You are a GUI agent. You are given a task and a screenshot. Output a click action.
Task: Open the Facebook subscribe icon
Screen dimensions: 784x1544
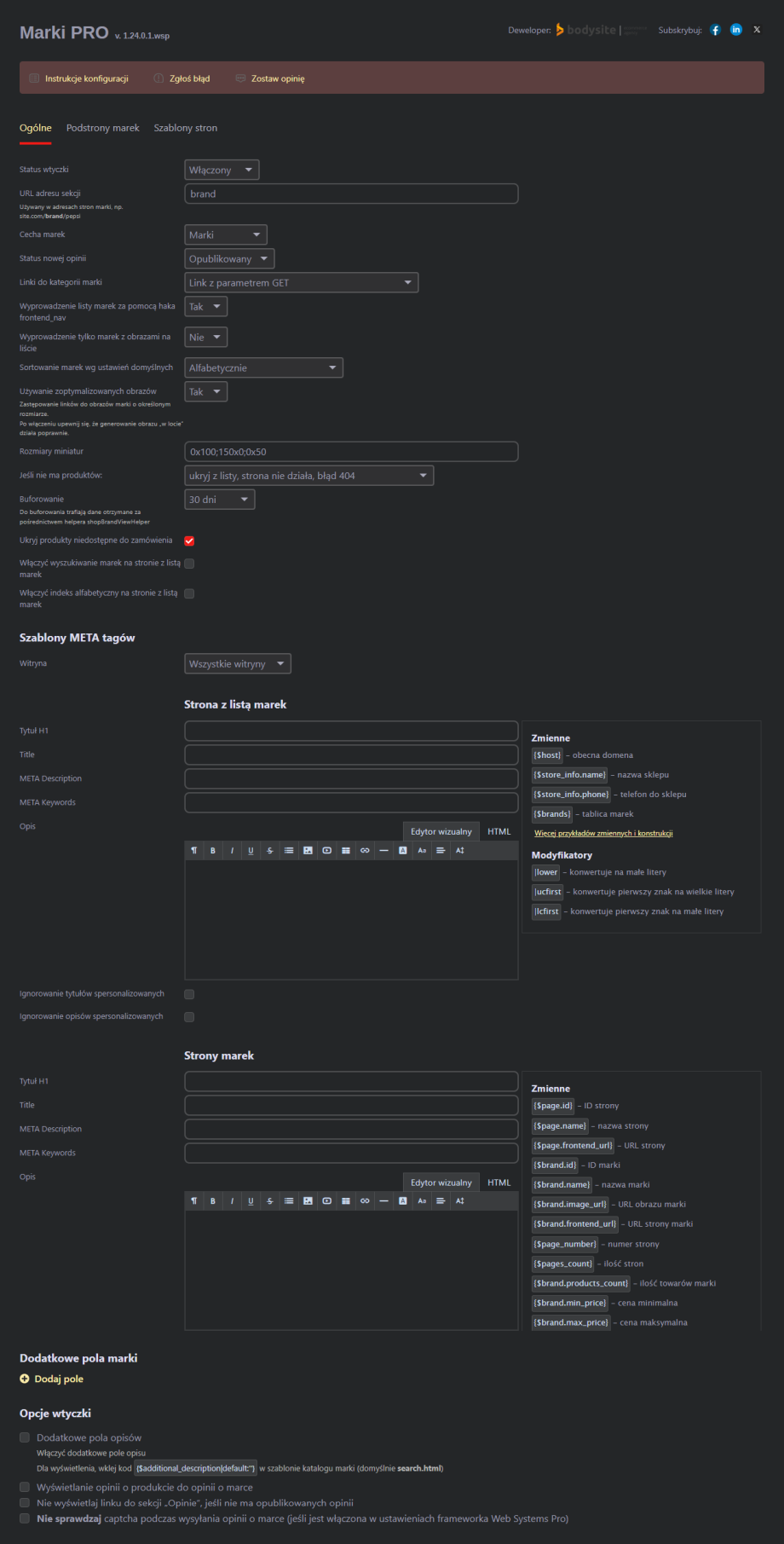click(x=715, y=30)
